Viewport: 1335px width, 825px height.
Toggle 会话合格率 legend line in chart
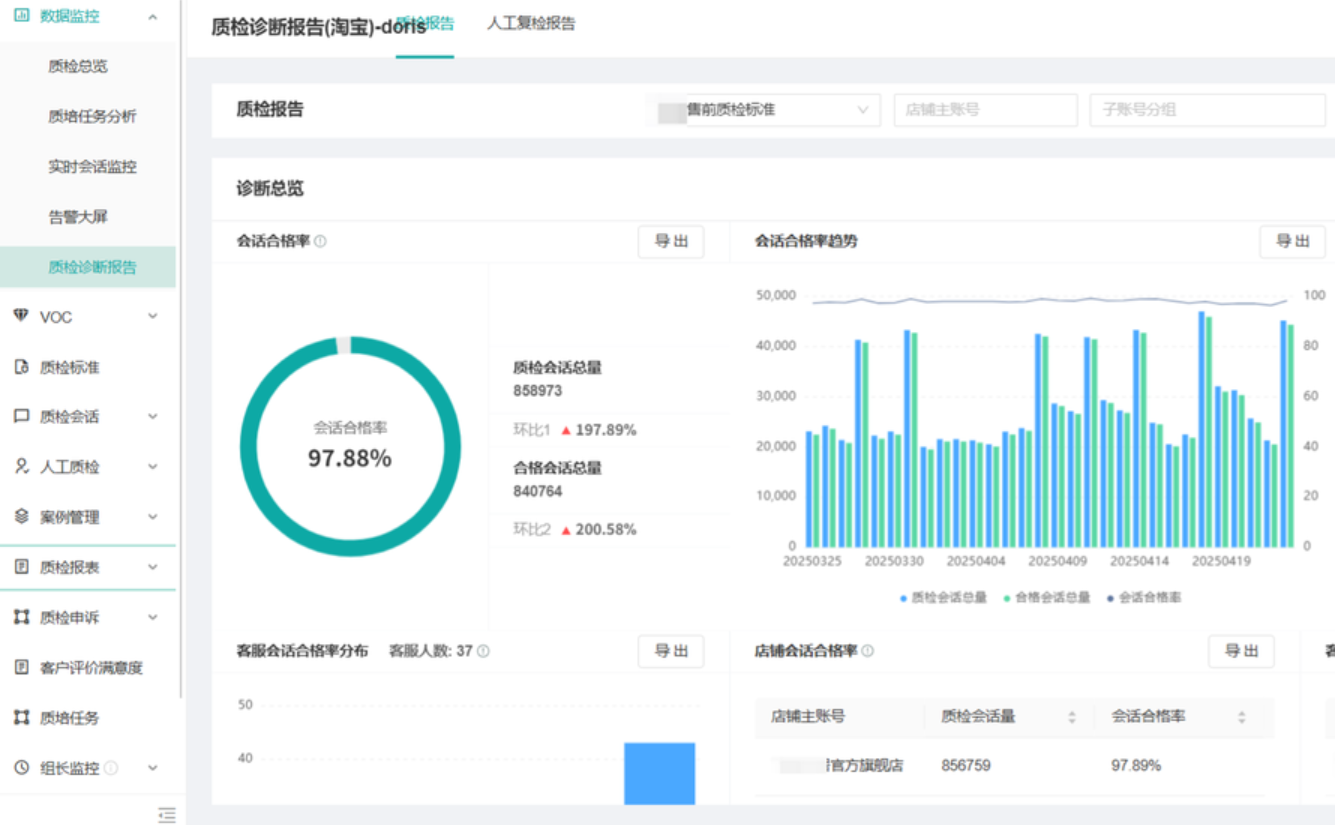coord(1144,598)
